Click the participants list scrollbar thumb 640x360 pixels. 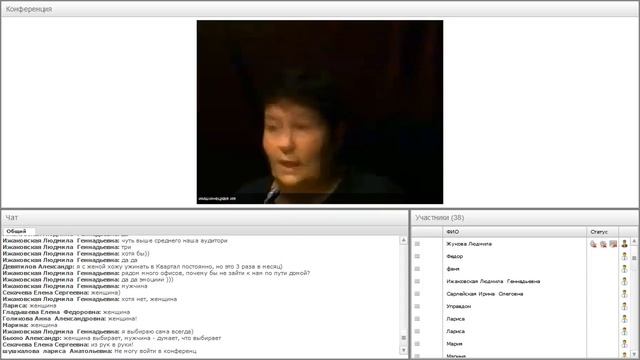pyautogui.click(x=634, y=258)
